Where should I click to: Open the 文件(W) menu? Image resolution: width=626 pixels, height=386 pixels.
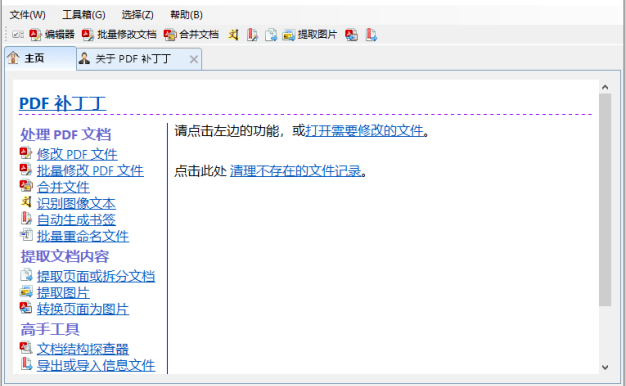[x=28, y=15]
